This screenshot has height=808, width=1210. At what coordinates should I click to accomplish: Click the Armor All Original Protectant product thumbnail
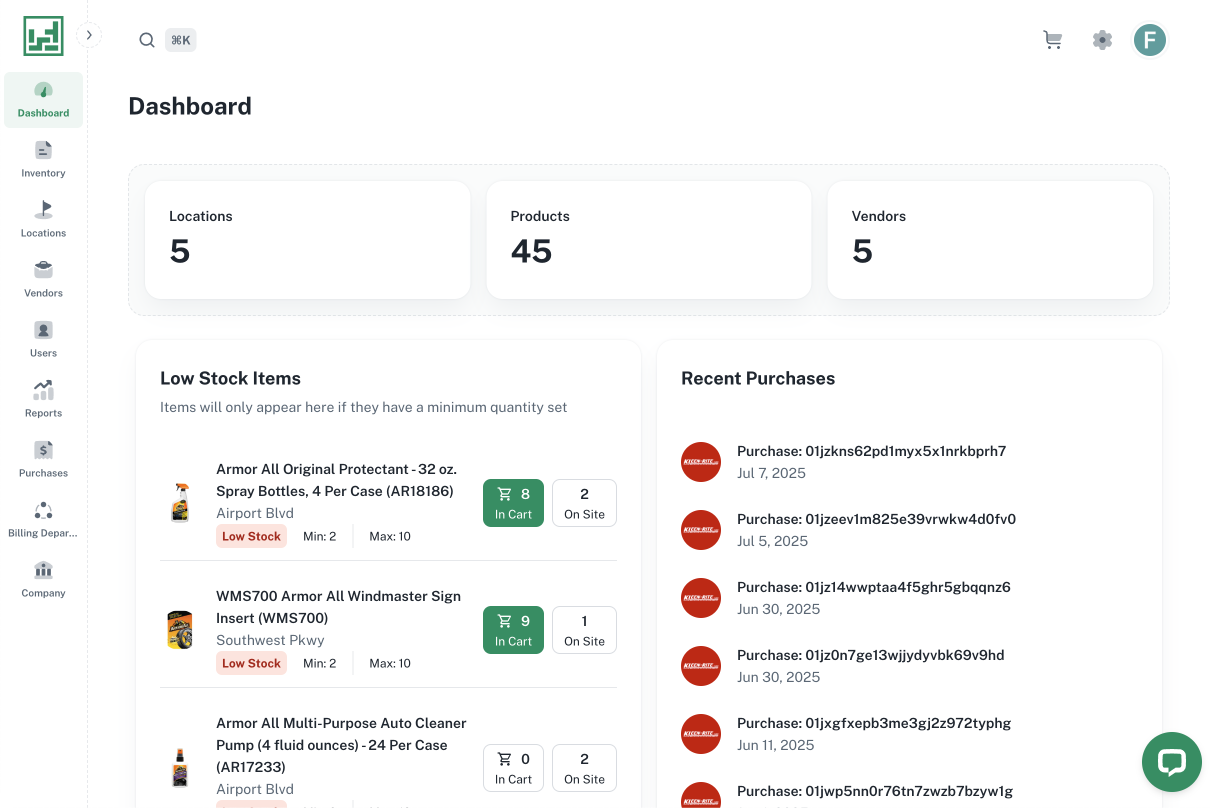pyautogui.click(x=179, y=502)
